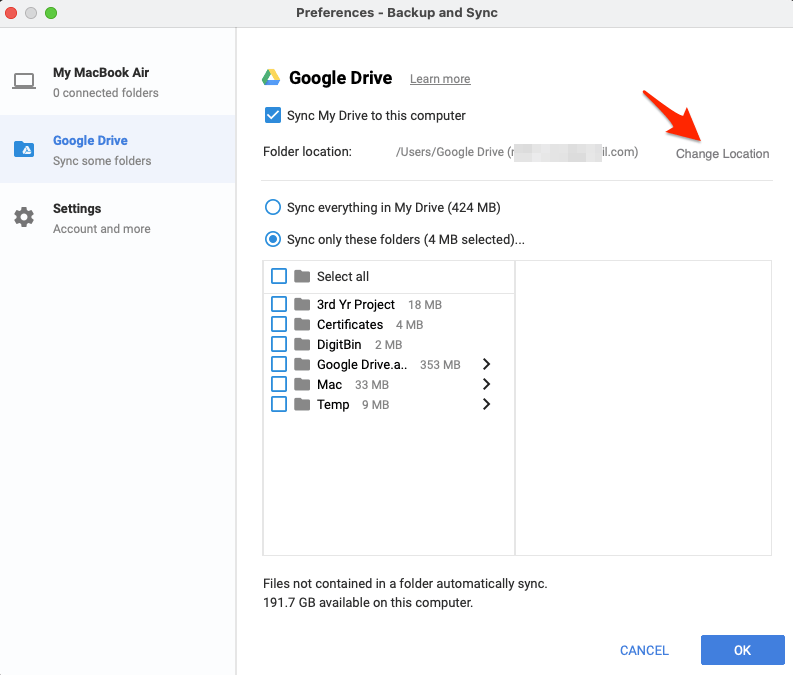Image resolution: width=793 pixels, height=675 pixels.
Task: Click the Google Drive logo beside the heading
Action: click(x=271, y=77)
